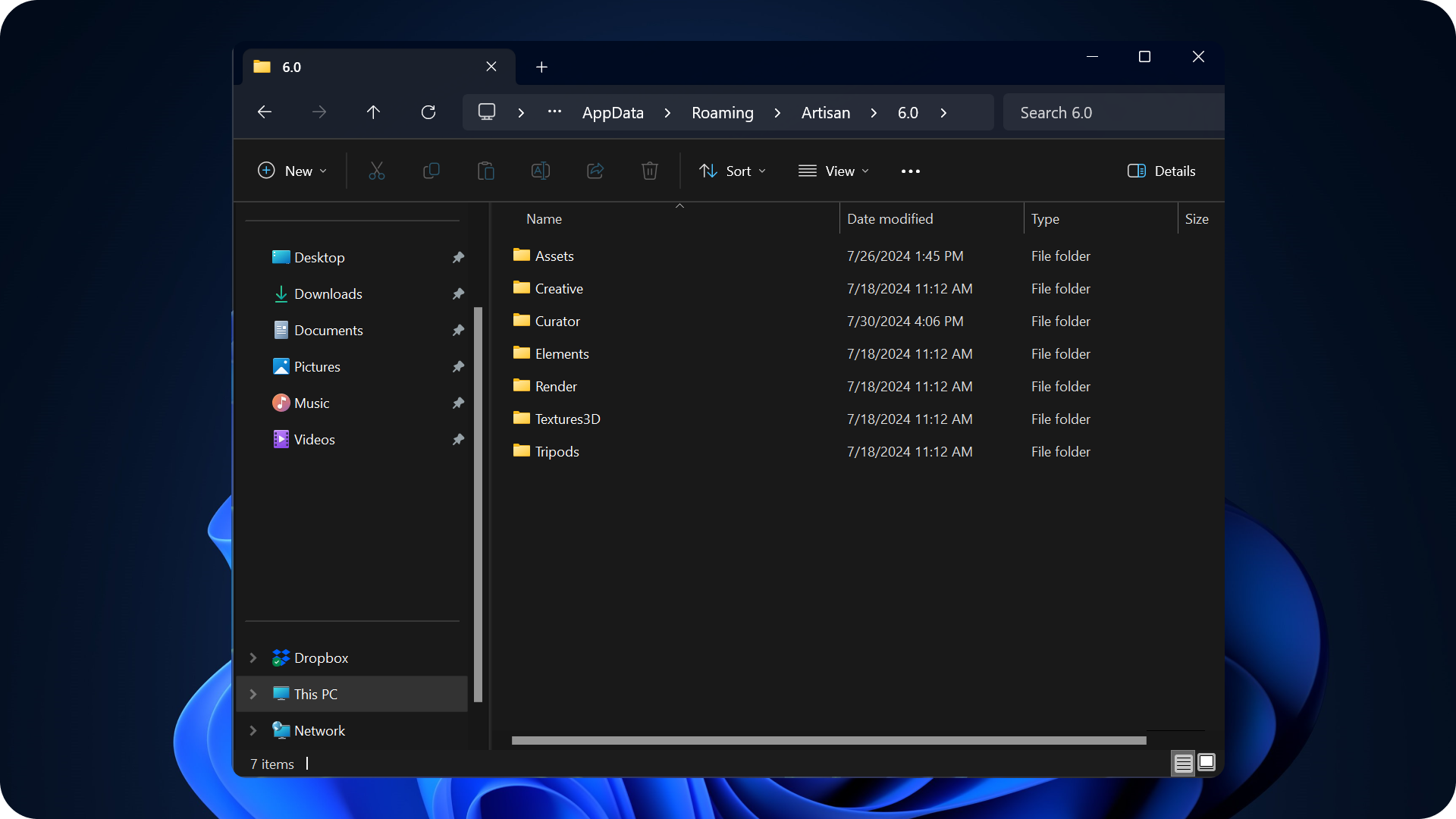
Task: Click the horizontal scrollbar in file list
Action: pyautogui.click(x=828, y=740)
